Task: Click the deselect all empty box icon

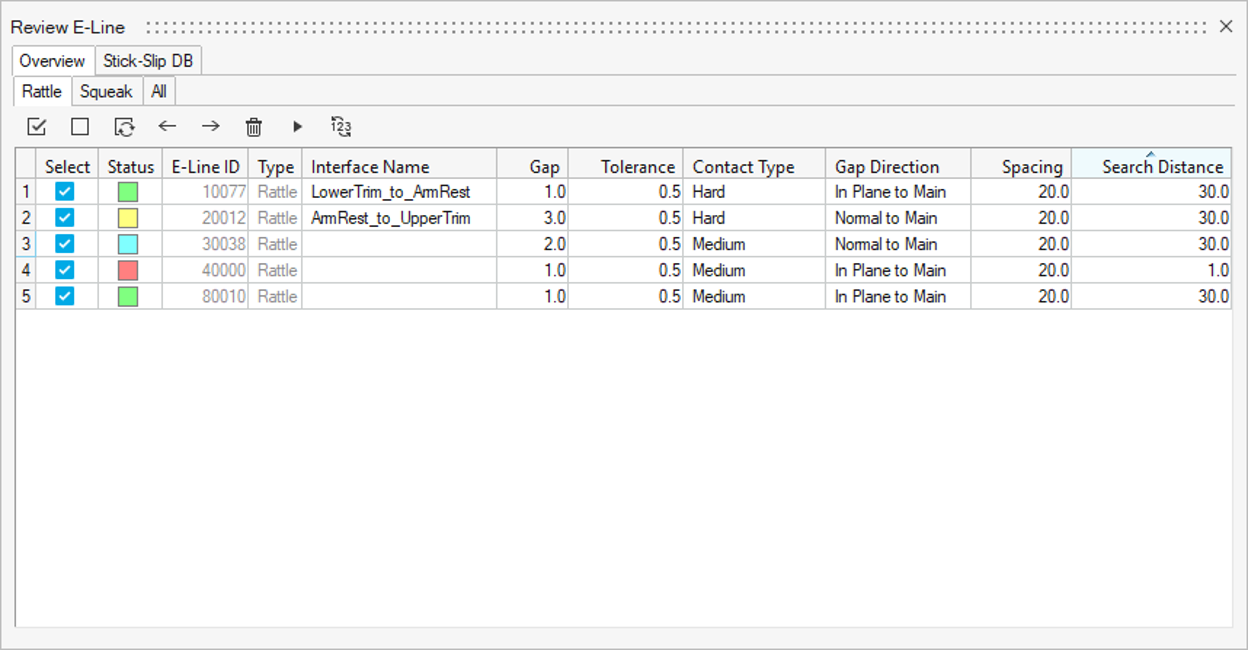Action: pos(80,127)
